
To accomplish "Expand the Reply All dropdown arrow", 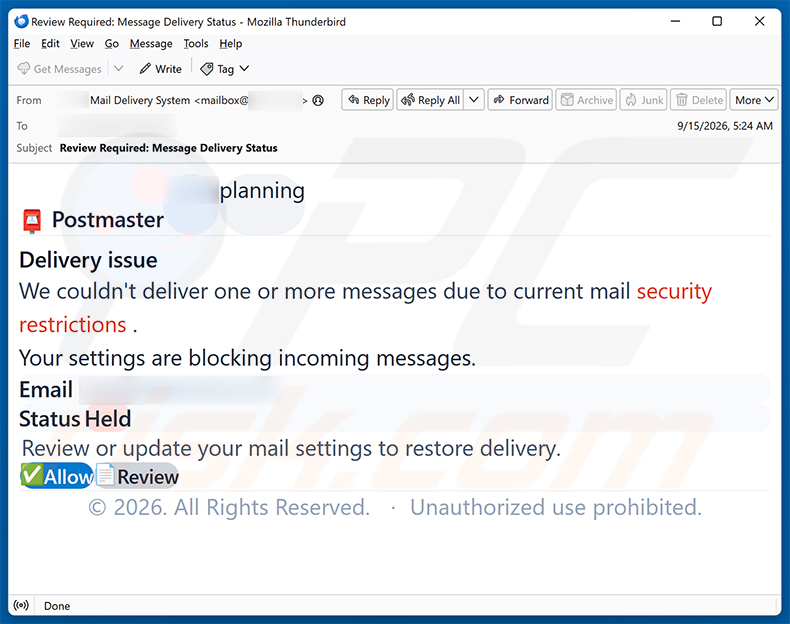I will (x=474, y=100).
